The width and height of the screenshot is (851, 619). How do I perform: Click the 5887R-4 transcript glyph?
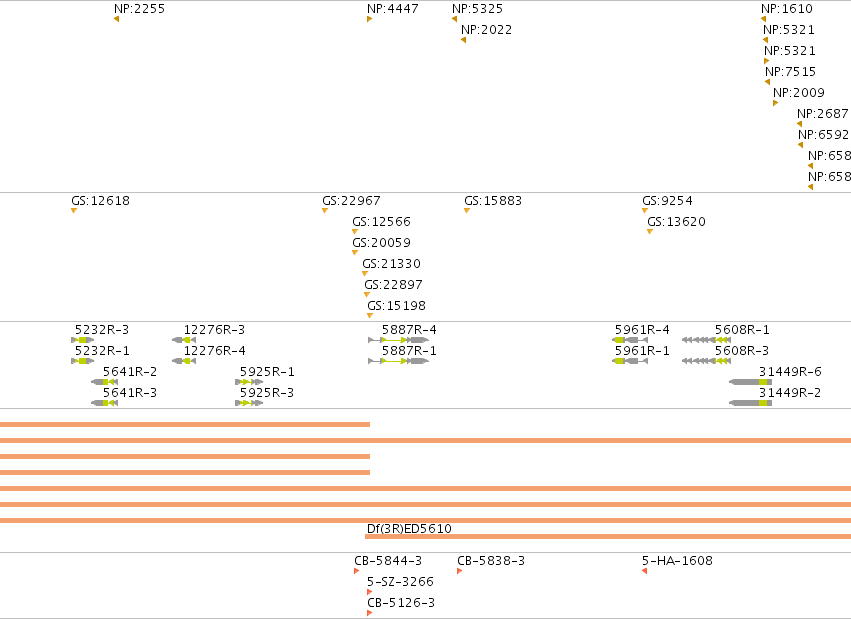tap(398, 340)
